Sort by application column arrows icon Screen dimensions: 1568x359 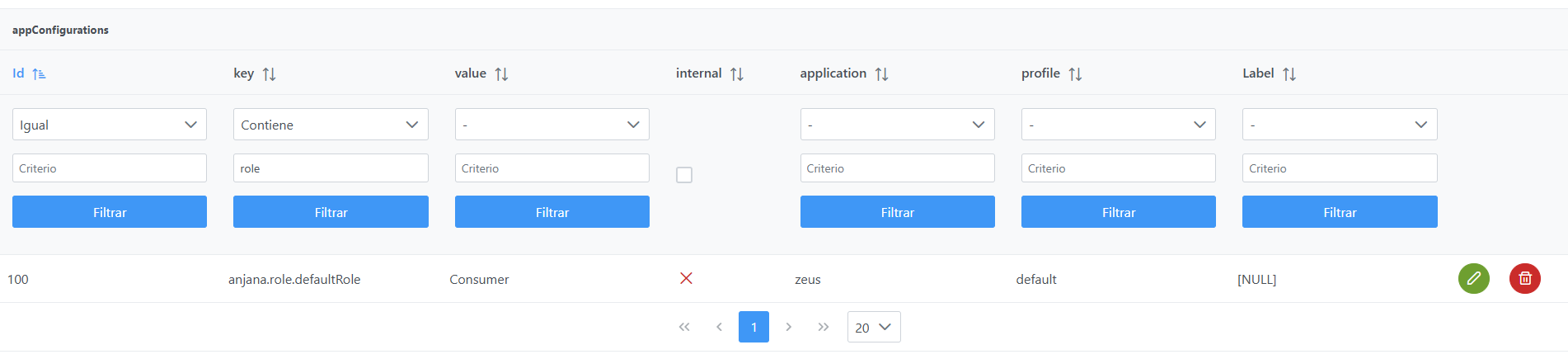(x=881, y=74)
